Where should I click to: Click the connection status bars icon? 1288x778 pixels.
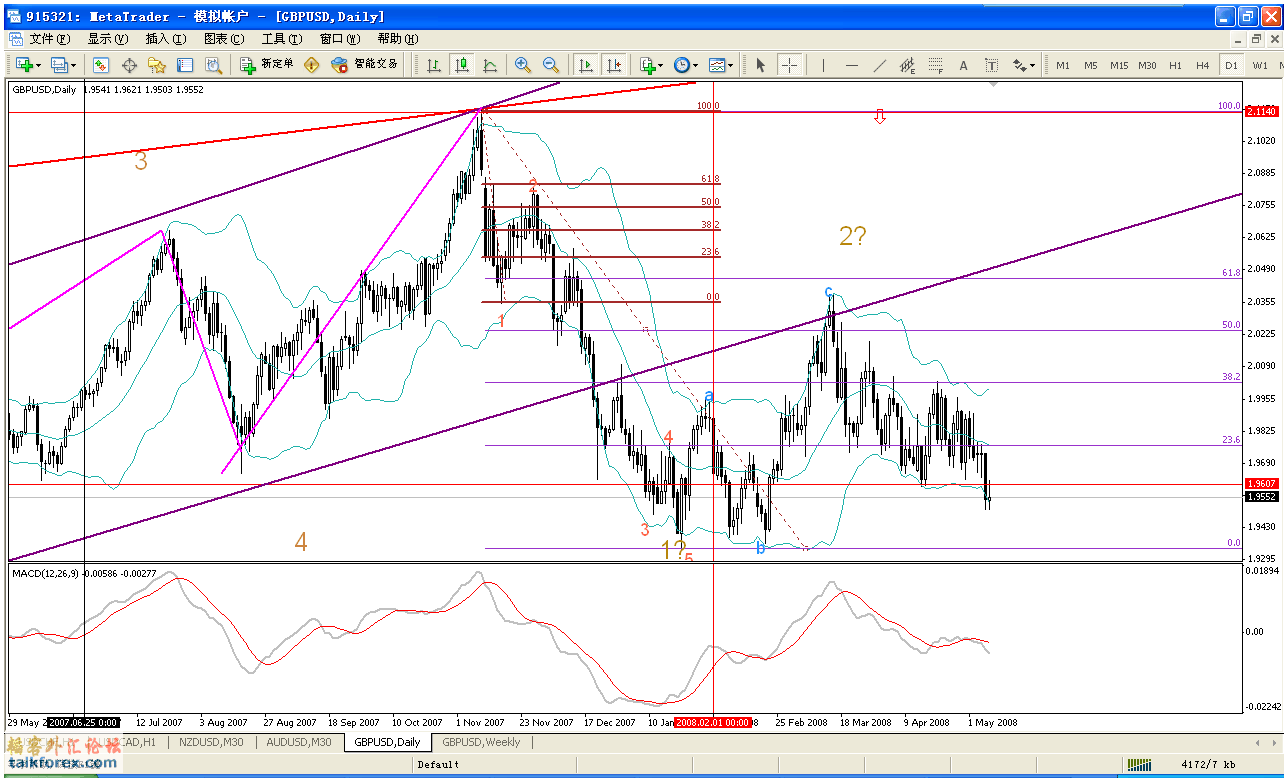tap(1139, 764)
